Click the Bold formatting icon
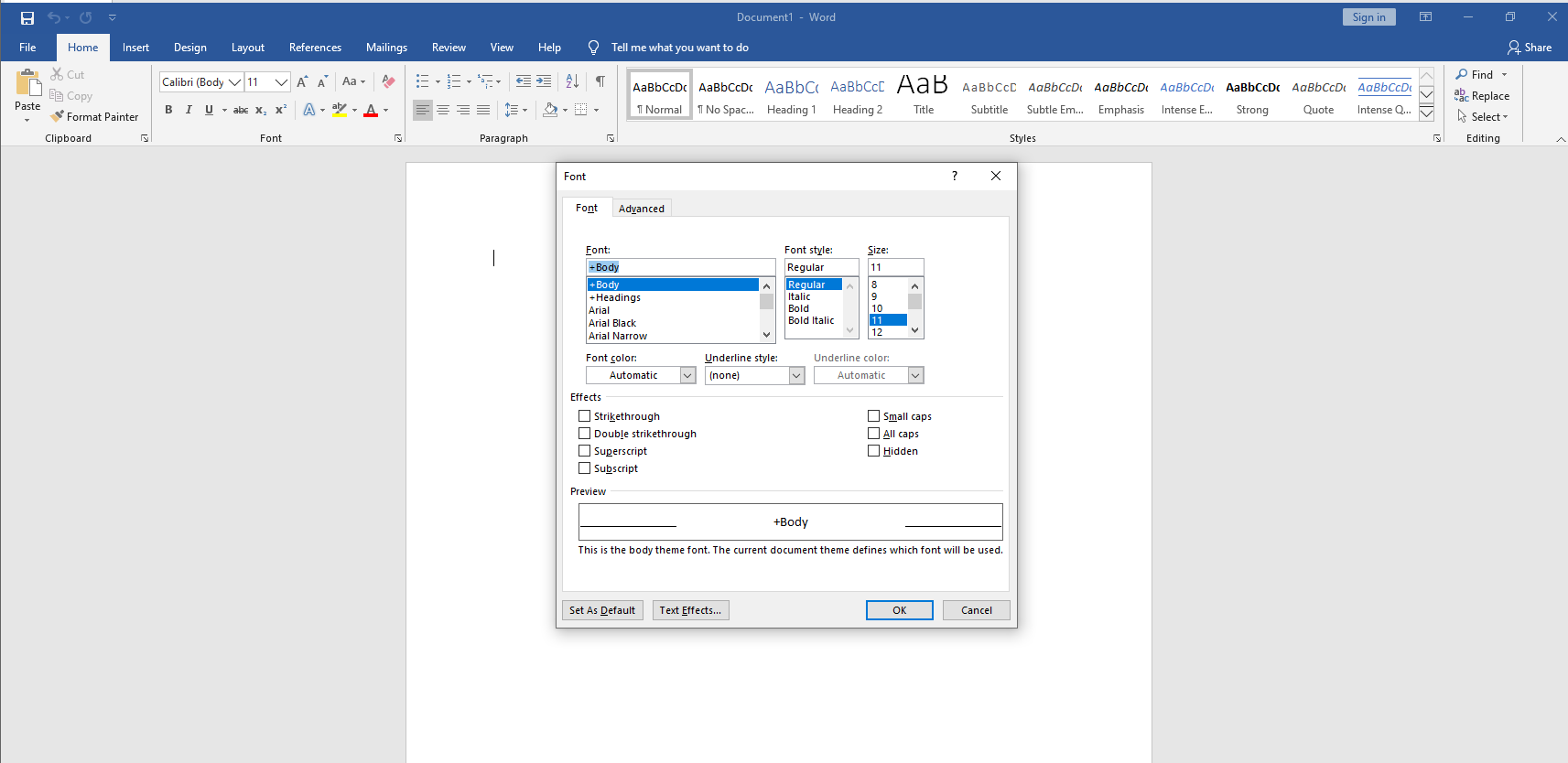Image resolution: width=1568 pixels, height=763 pixels. tap(168, 110)
